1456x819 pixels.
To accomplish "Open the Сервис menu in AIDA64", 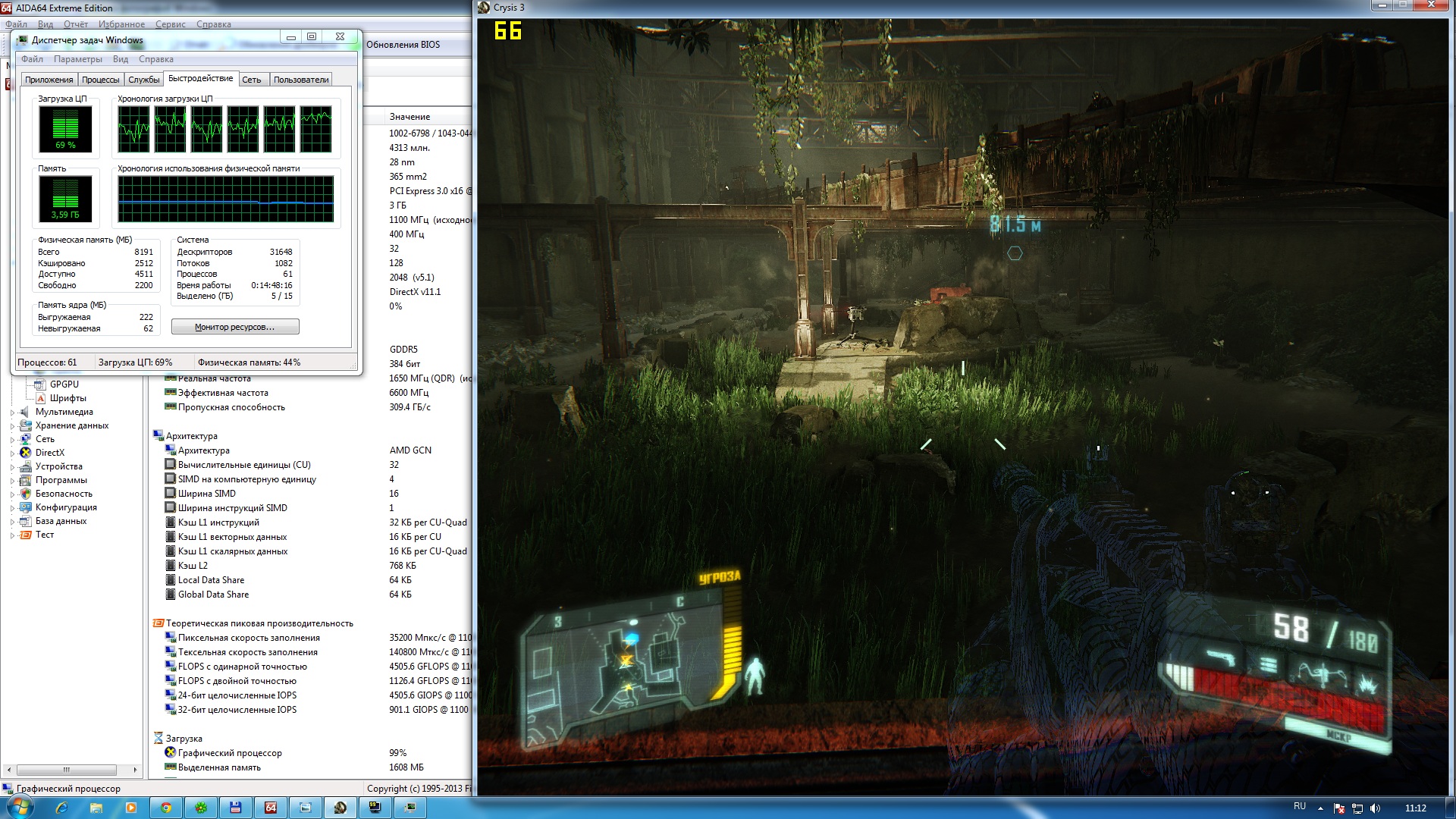I will 170,24.
